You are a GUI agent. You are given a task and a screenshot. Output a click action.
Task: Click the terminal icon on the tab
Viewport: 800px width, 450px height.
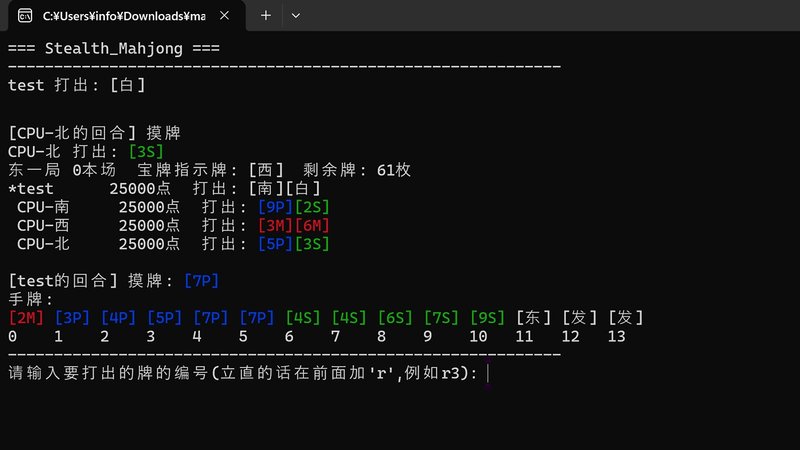(25, 16)
